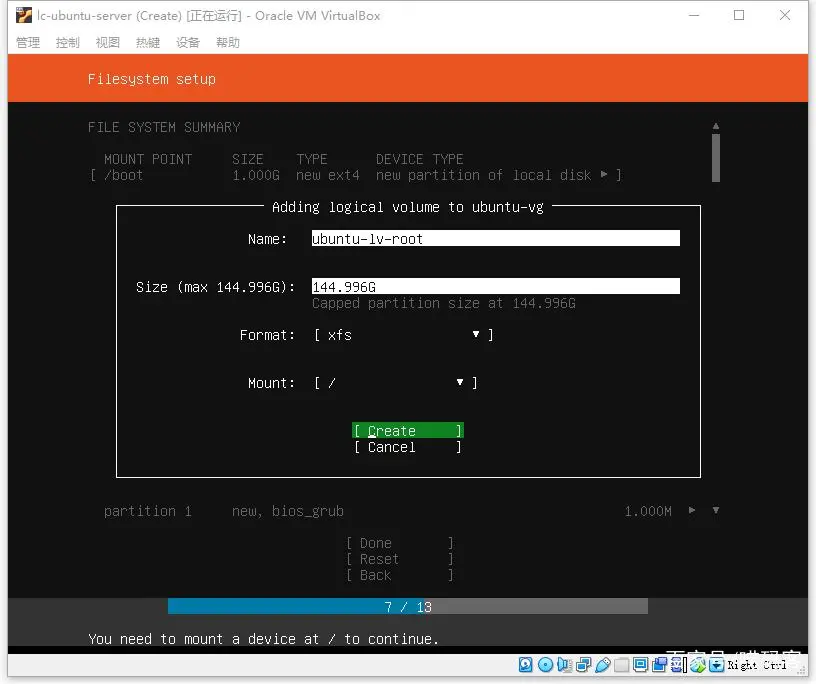Click the scrollbar down arrow near 1.000M
This screenshot has width=816, height=684.
(716, 510)
